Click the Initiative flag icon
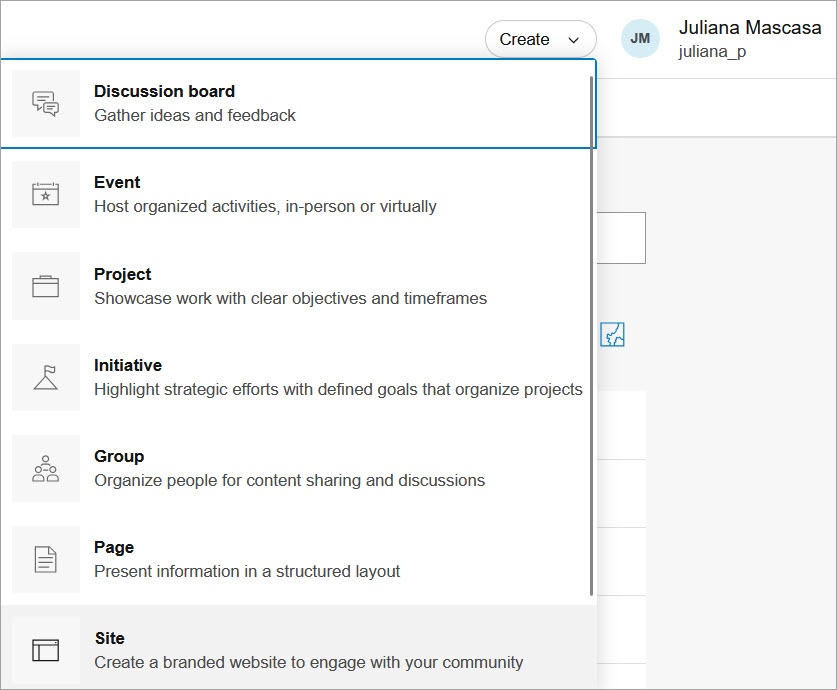The image size is (837, 690). [45, 377]
